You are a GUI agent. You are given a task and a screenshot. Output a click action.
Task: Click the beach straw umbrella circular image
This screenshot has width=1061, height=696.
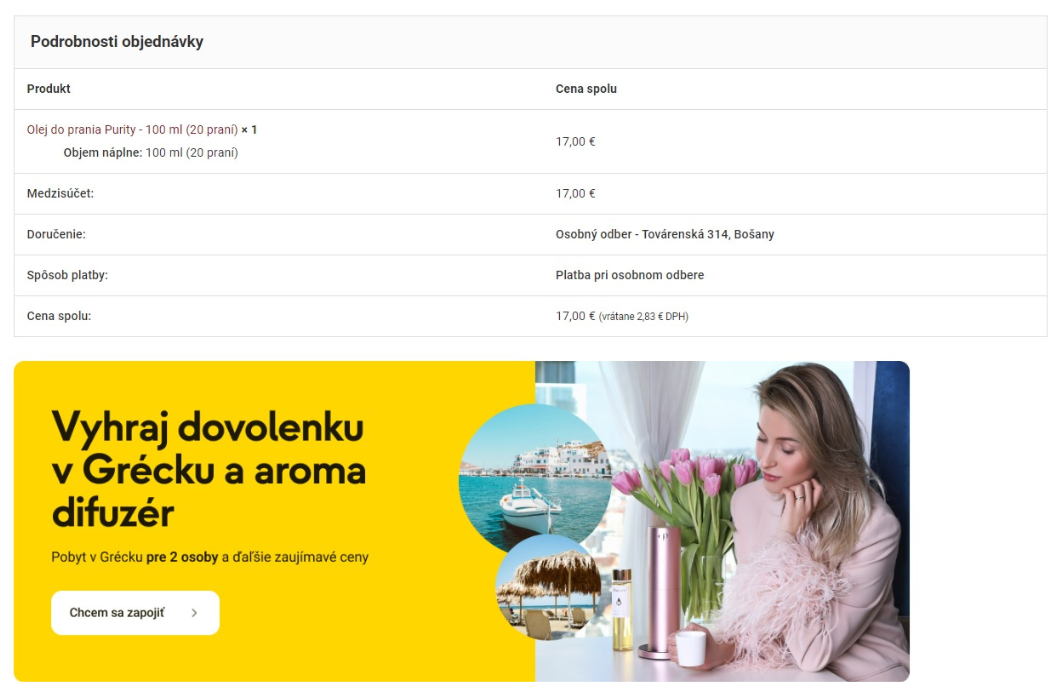tap(549, 588)
